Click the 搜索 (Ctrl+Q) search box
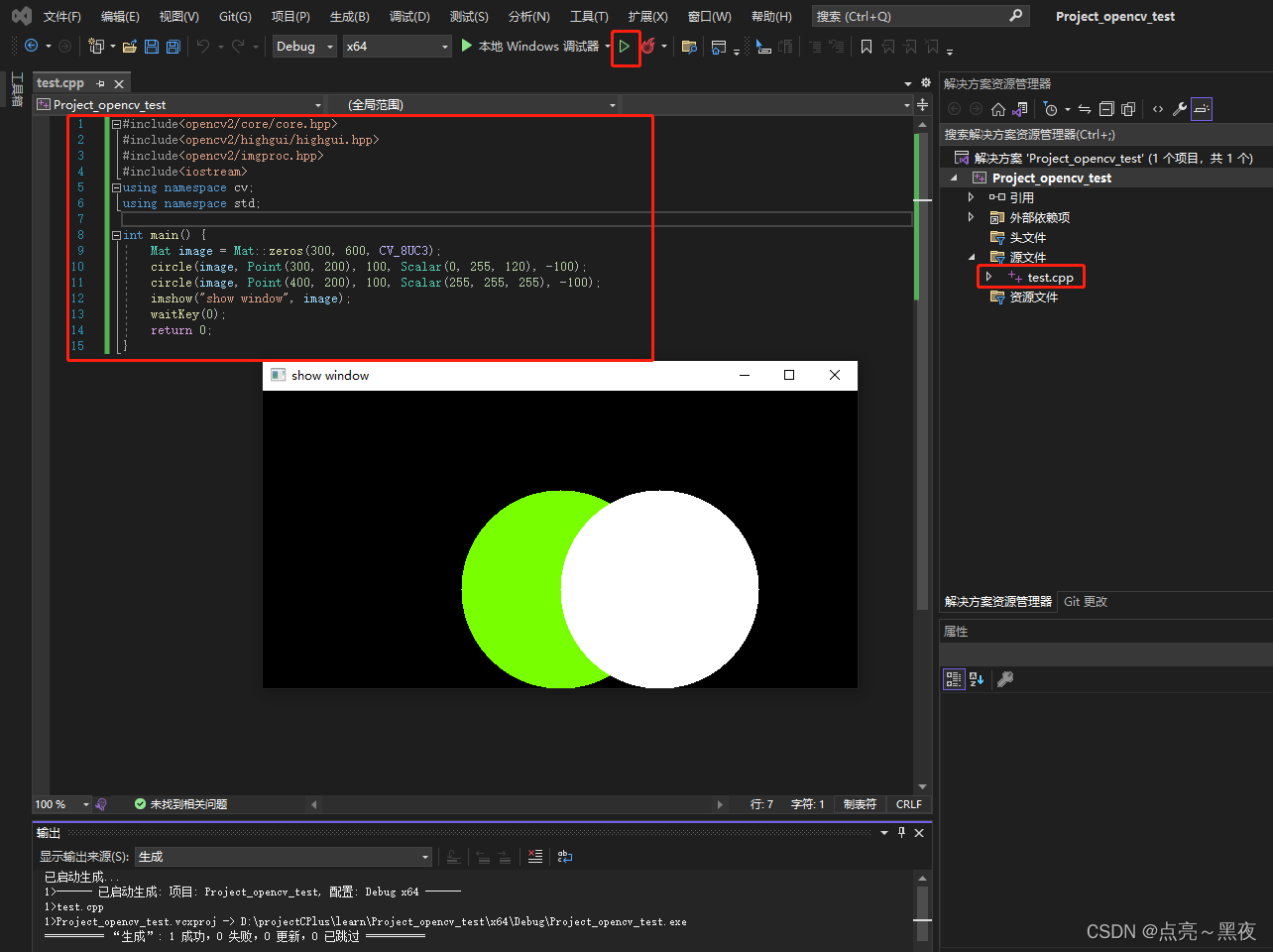Viewport: 1273px width, 952px height. tap(910, 17)
